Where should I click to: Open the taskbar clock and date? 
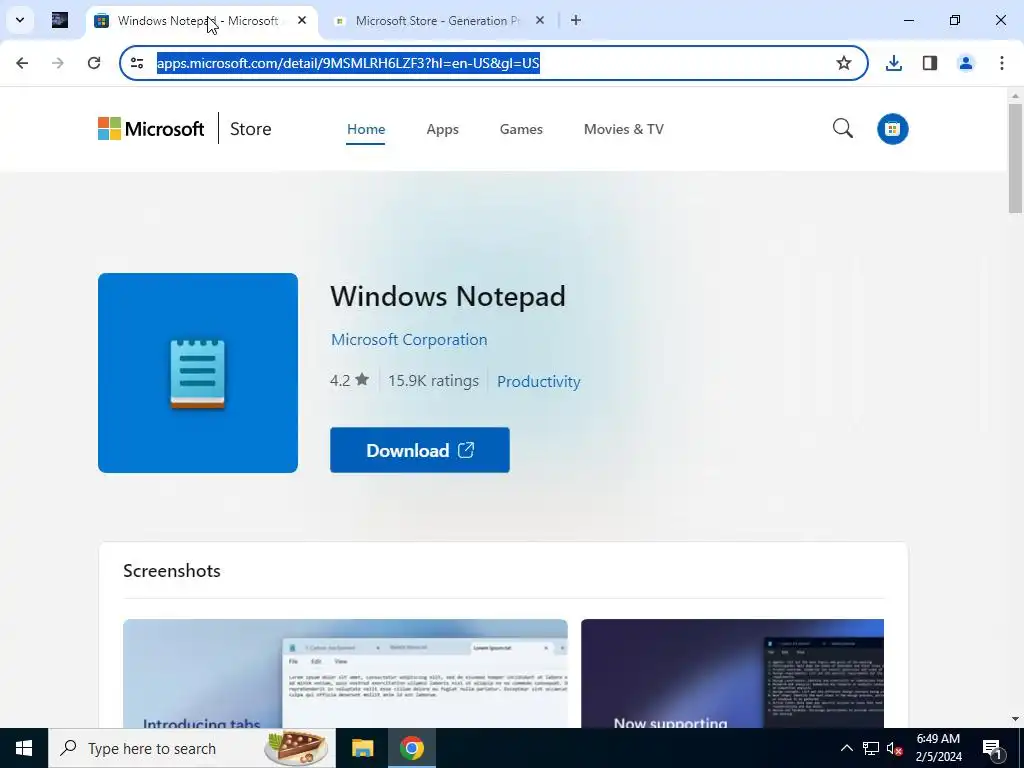[938, 748]
